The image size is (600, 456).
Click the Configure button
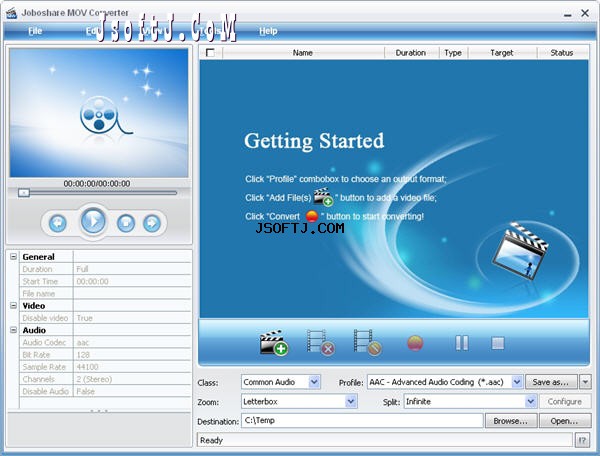(565, 401)
